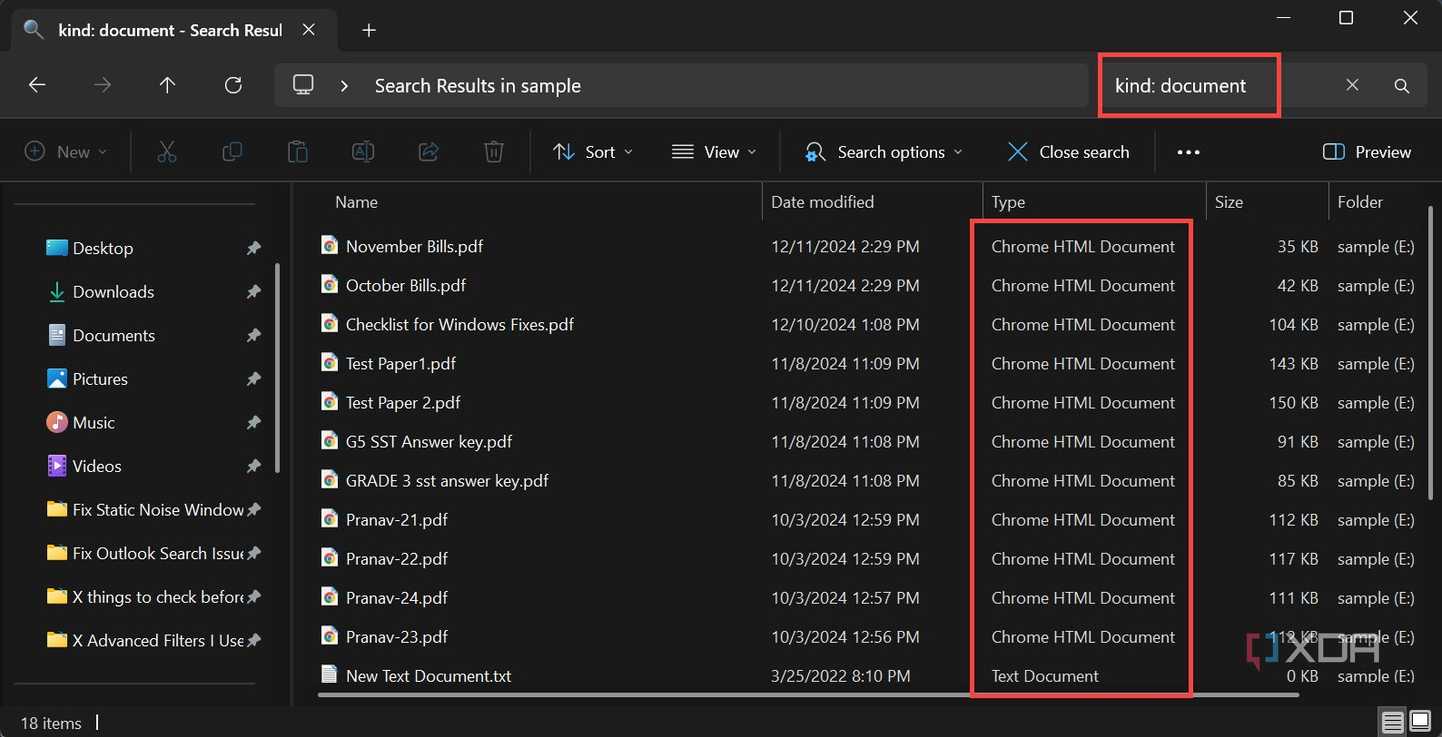Select Pranav-23.pdf

(x=397, y=636)
